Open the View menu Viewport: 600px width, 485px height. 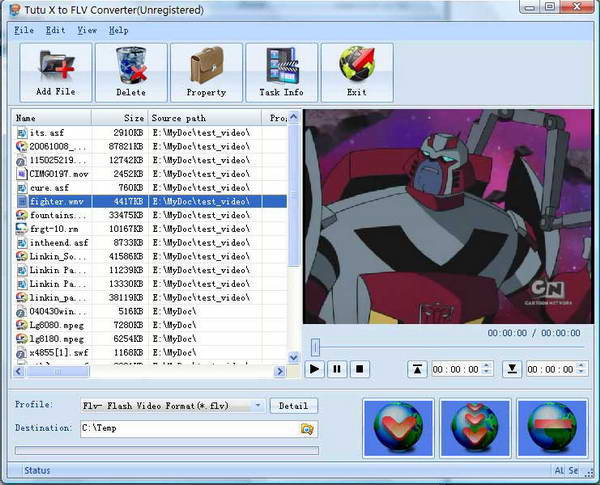click(x=87, y=30)
